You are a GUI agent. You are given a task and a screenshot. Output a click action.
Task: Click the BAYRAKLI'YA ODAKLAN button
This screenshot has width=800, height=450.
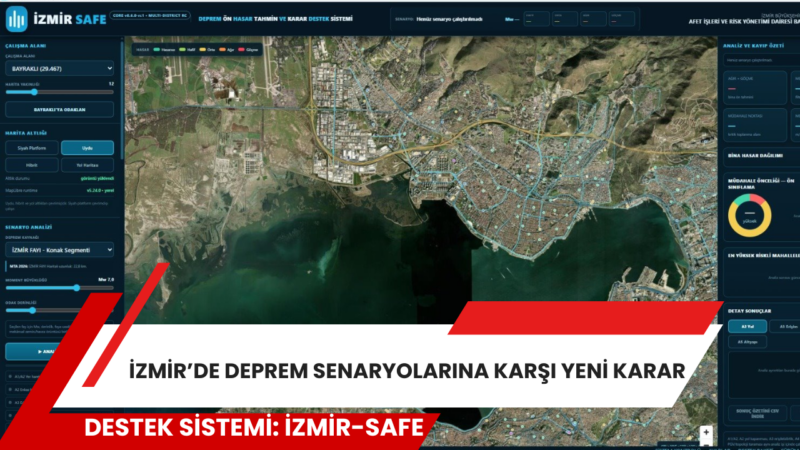point(60,110)
